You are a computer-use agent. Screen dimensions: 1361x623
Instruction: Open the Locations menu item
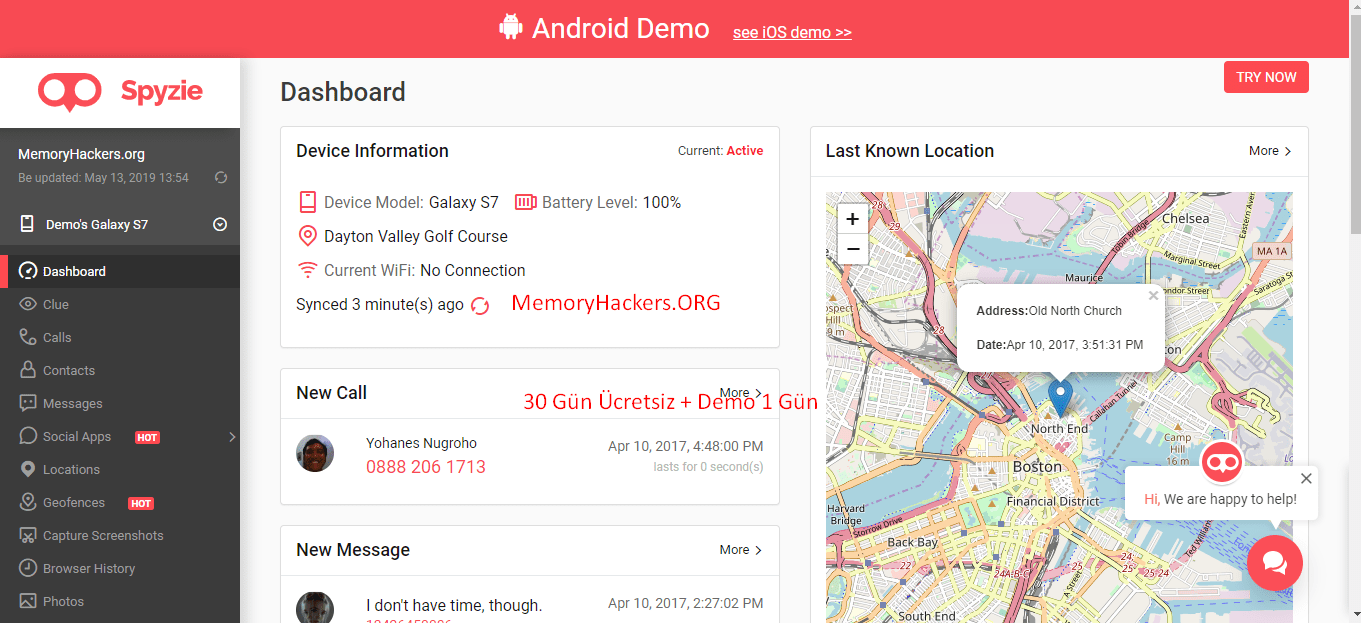[120, 469]
